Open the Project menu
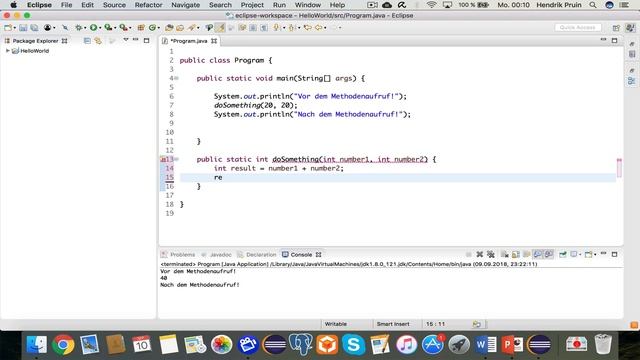The height and width of the screenshot is (360, 640). point(252,5)
